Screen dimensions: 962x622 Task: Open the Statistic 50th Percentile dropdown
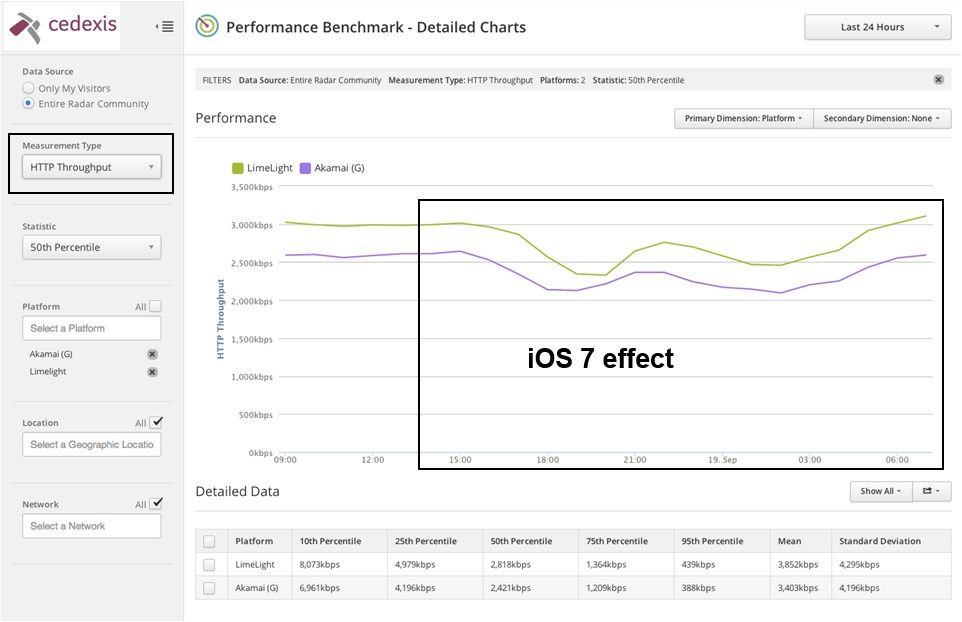point(91,247)
